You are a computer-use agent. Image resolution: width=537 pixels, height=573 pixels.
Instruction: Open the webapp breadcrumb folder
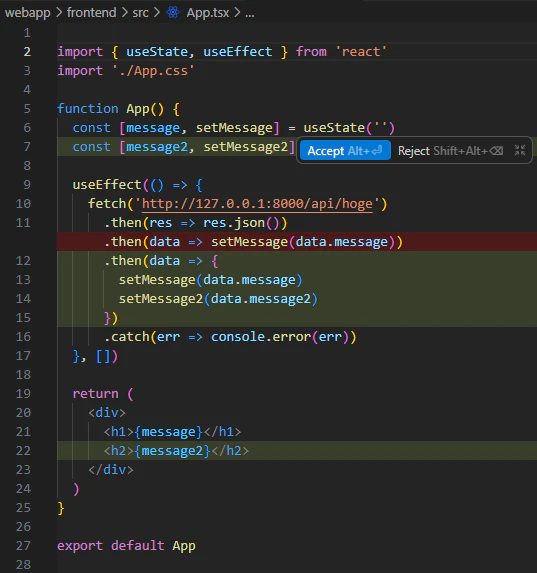pos(27,13)
